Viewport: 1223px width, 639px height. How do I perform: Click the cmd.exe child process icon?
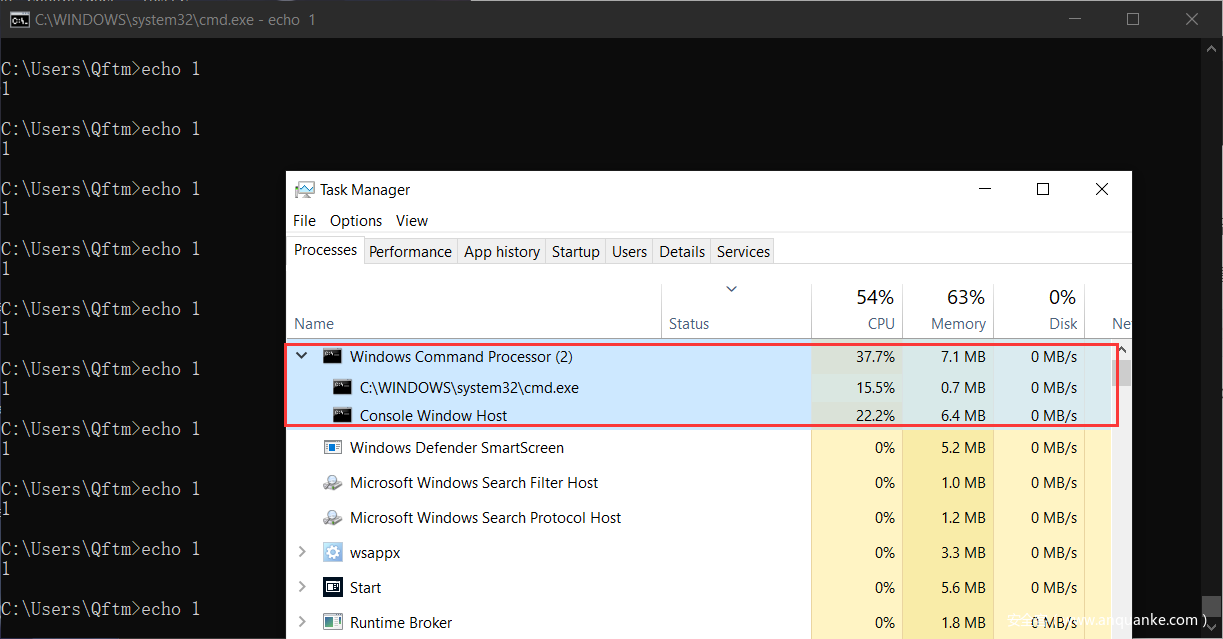click(343, 388)
